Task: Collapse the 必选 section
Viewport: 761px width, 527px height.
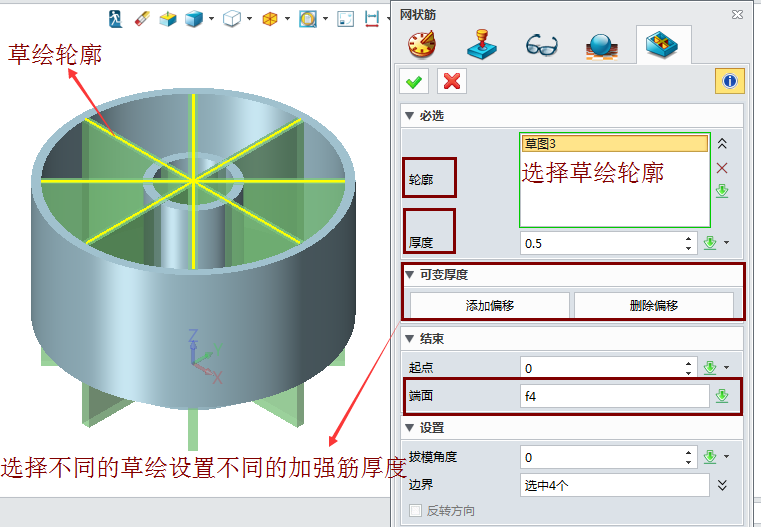Action: (409, 116)
